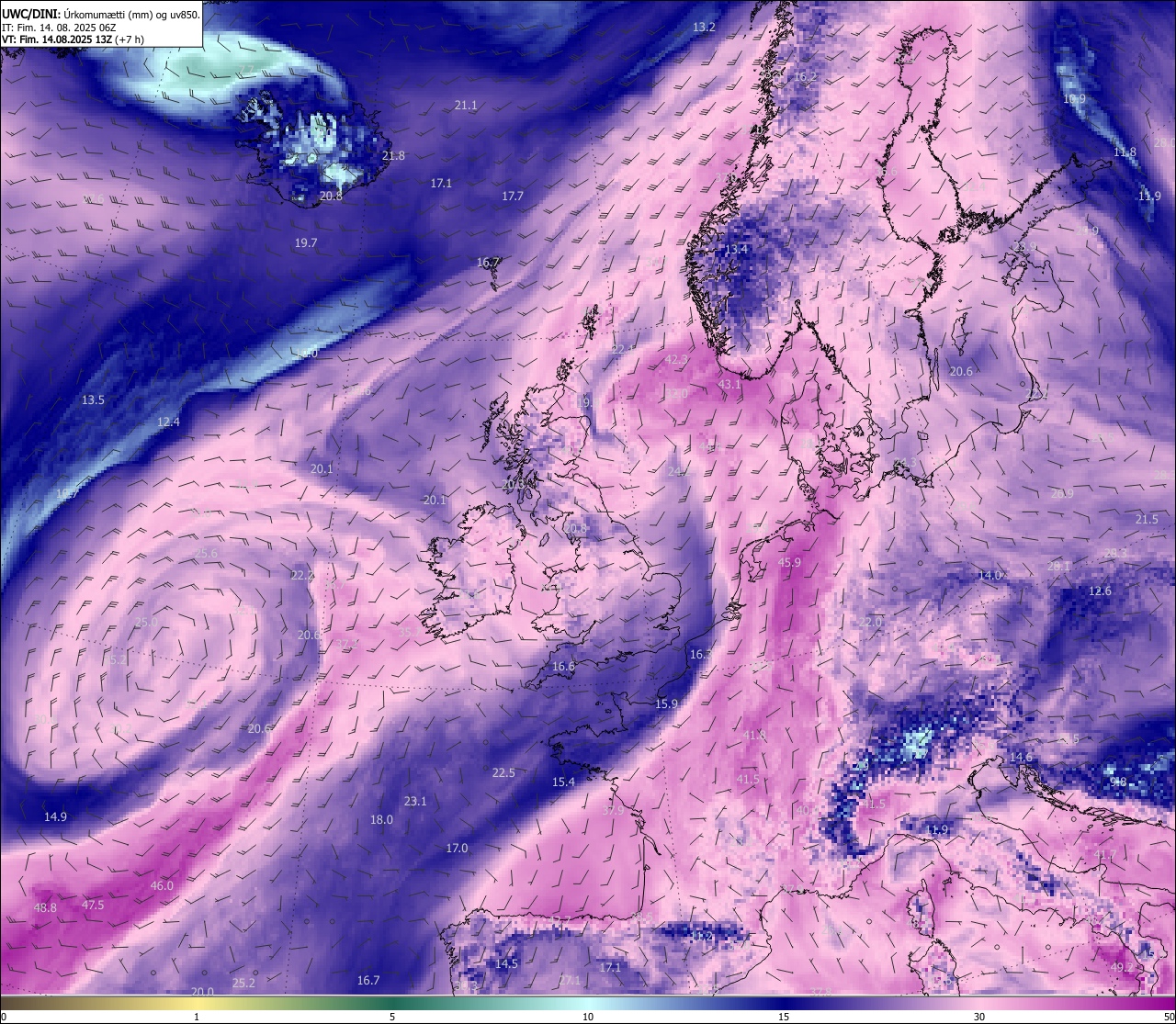Click the 14.0 value over central Europe
The image size is (1176, 1024).
(989, 576)
